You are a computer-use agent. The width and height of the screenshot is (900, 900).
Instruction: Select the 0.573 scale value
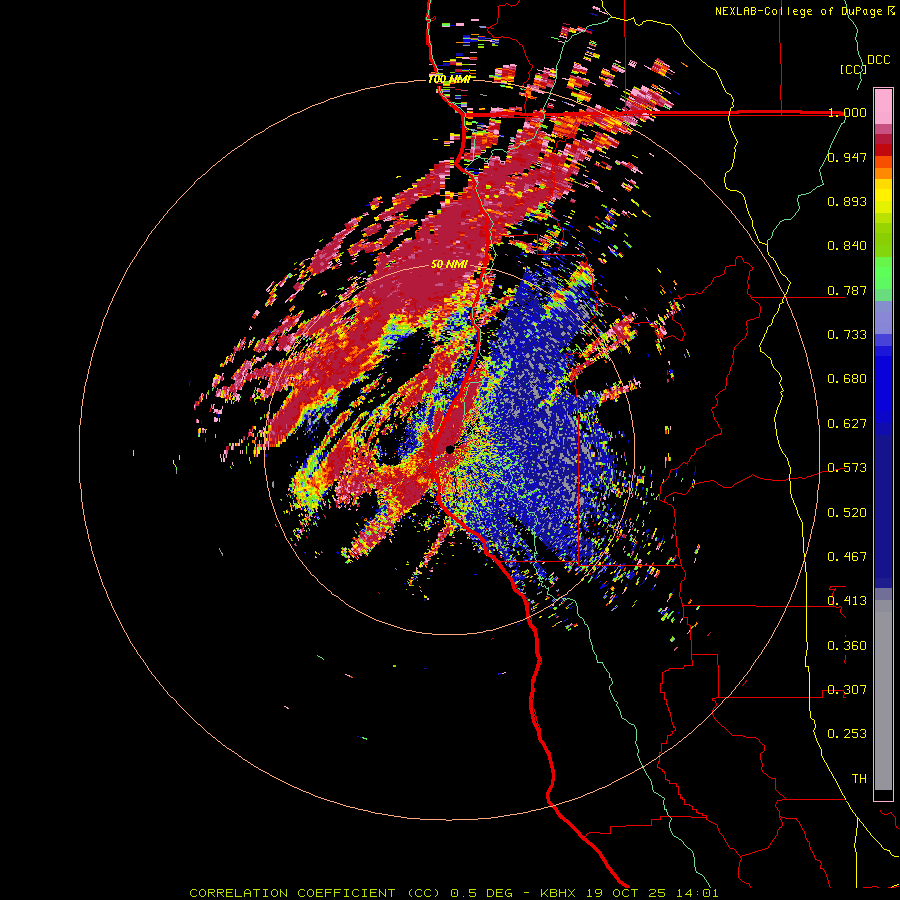tap(847, 468)
